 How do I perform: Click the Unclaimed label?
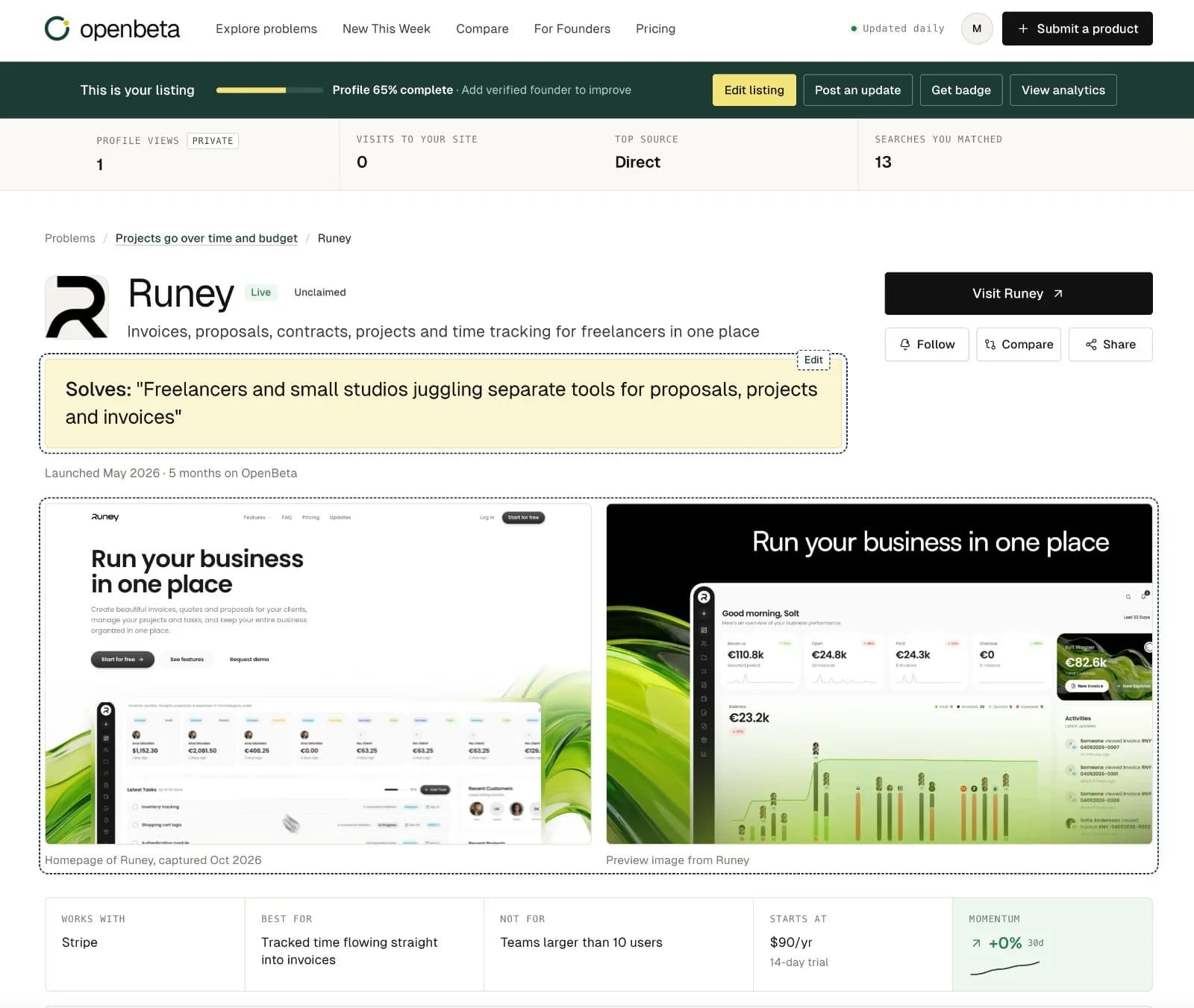click(x=320, y=292)
